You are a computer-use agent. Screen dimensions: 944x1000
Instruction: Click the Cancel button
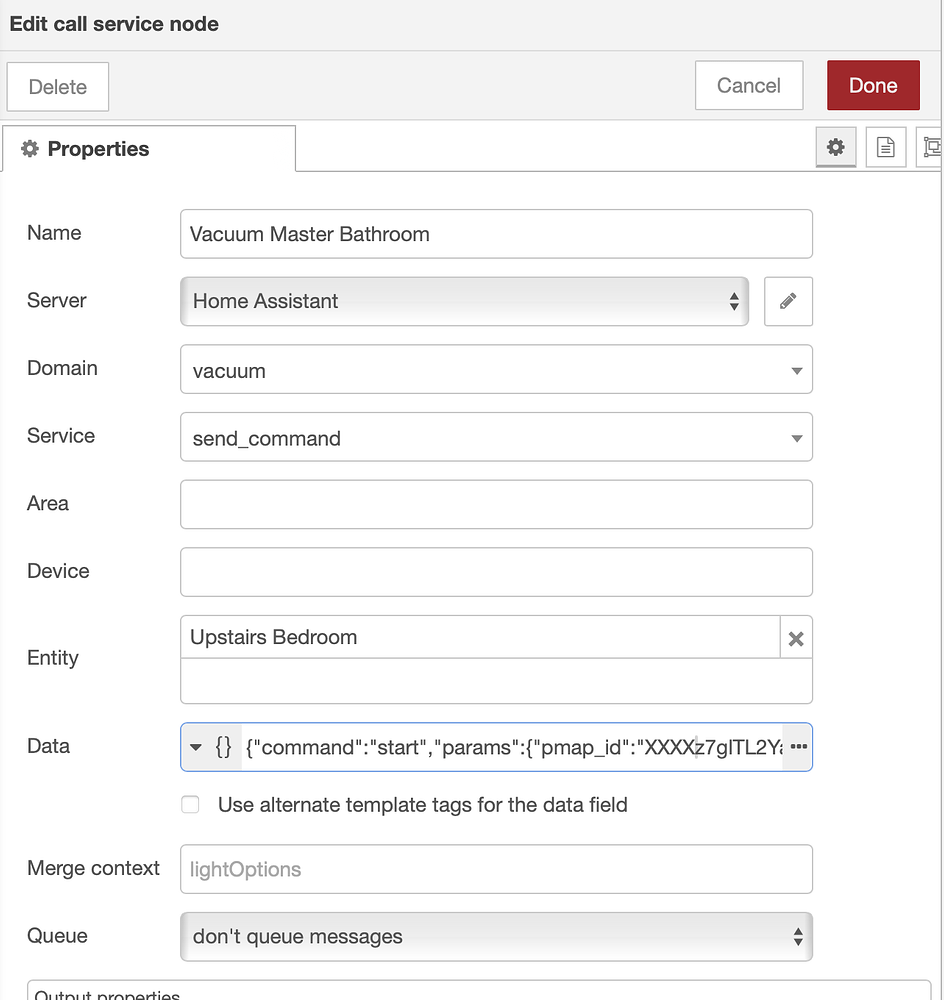(x=749, y=85)
